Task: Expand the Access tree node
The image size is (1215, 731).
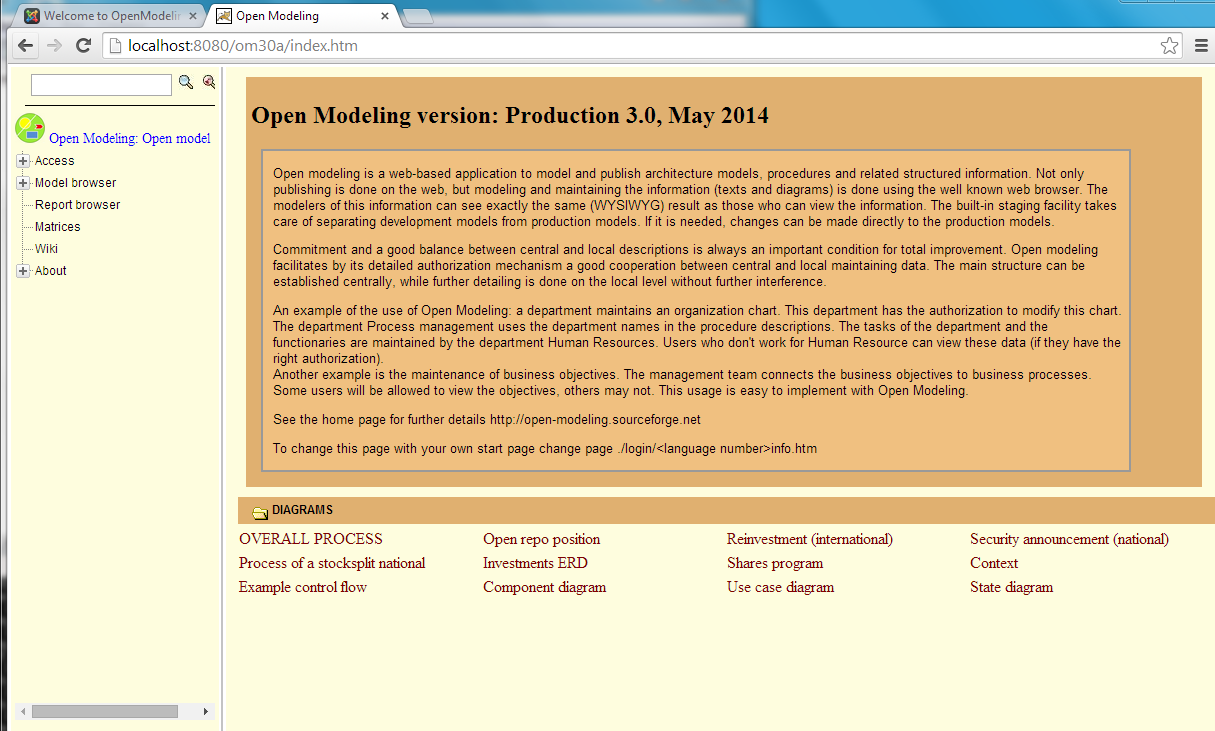Action: click(x=22, y=160)
